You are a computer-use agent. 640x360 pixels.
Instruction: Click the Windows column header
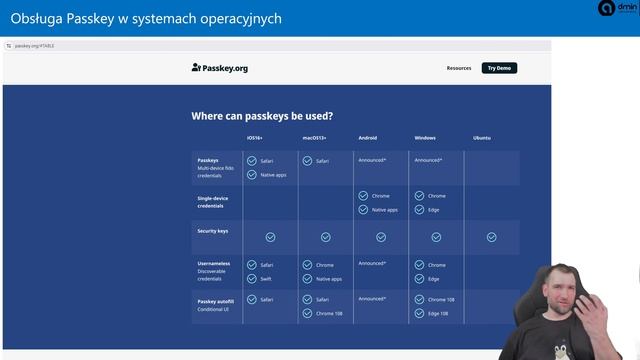425,138
